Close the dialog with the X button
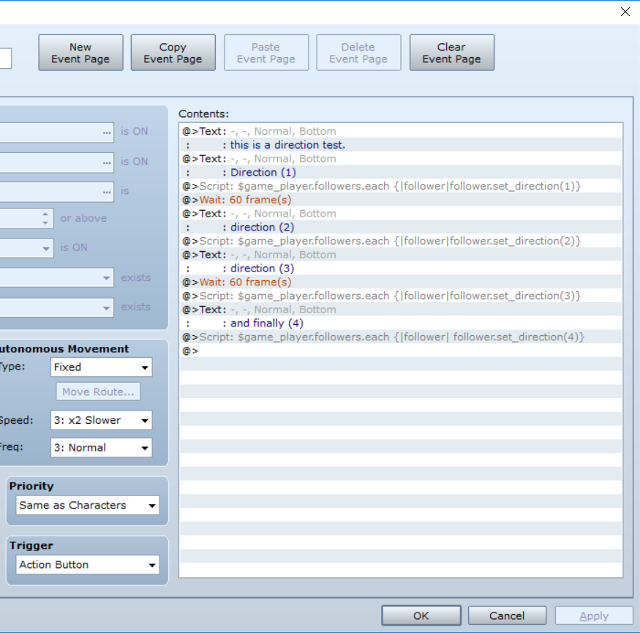Image resolution: width=640 pixels, height=633 pixels. [x=625, y=11]
